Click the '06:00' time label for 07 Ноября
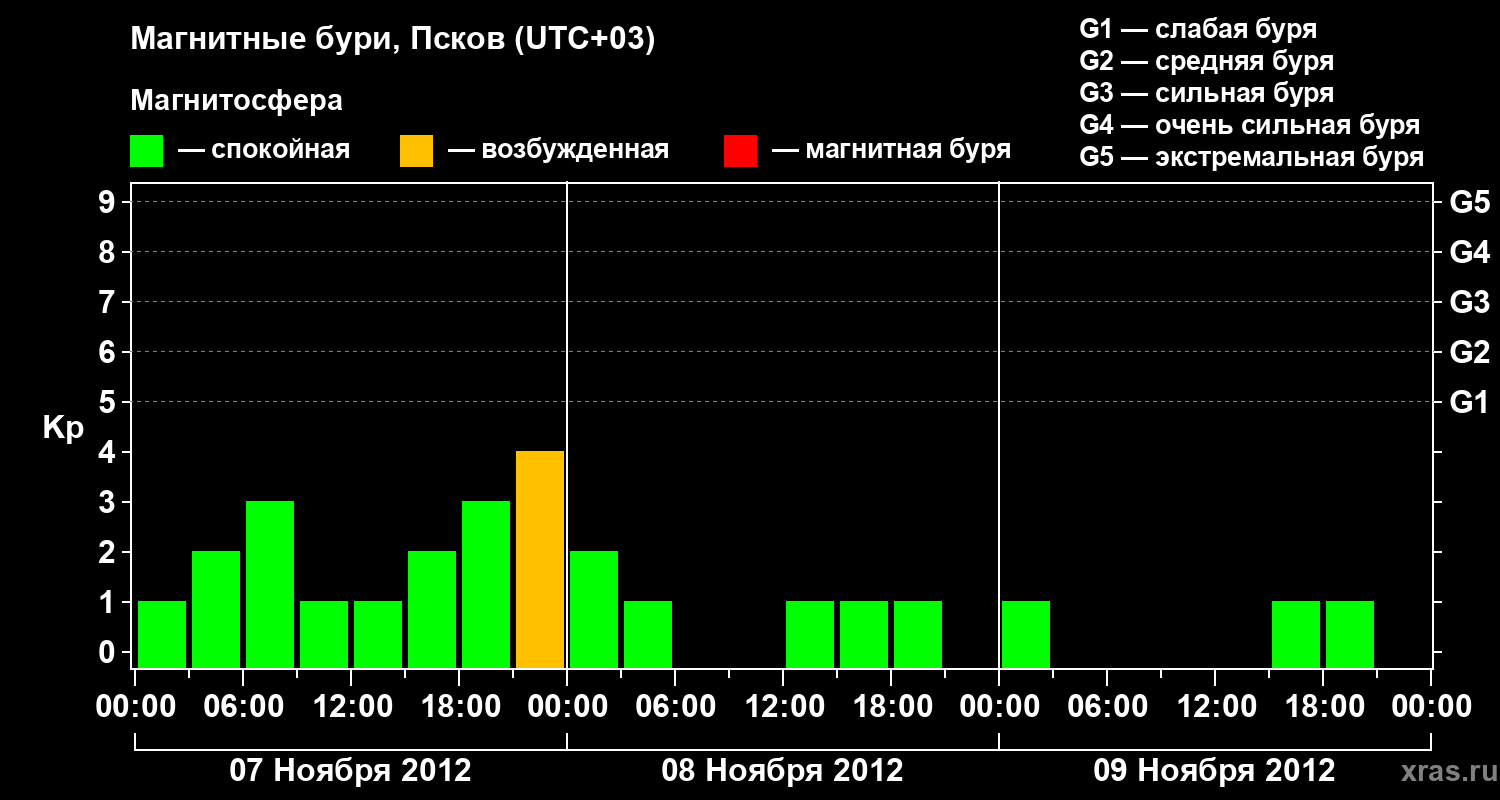 243,707
